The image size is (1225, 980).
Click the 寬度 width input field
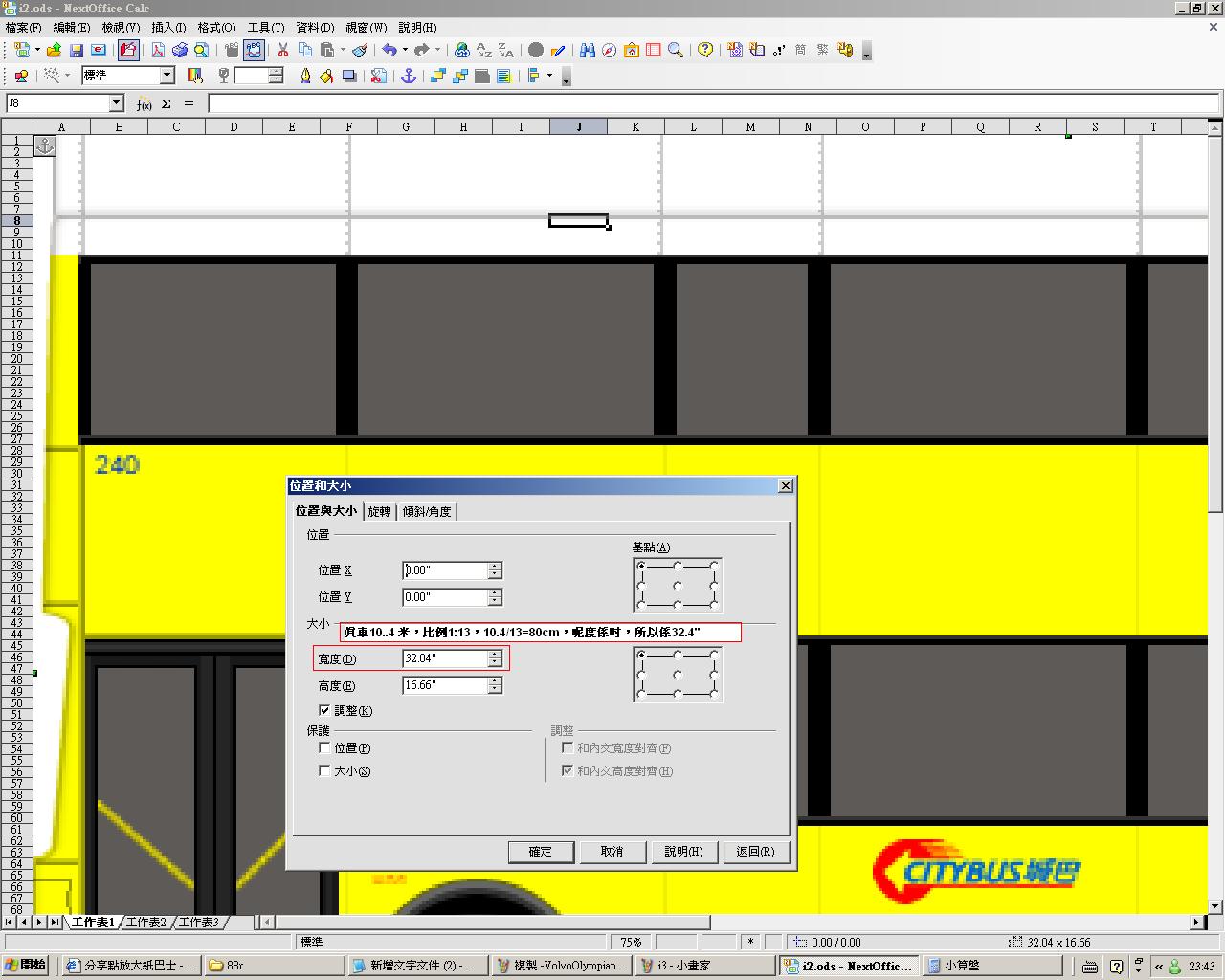pyautogui.click(x=445, y=658)
